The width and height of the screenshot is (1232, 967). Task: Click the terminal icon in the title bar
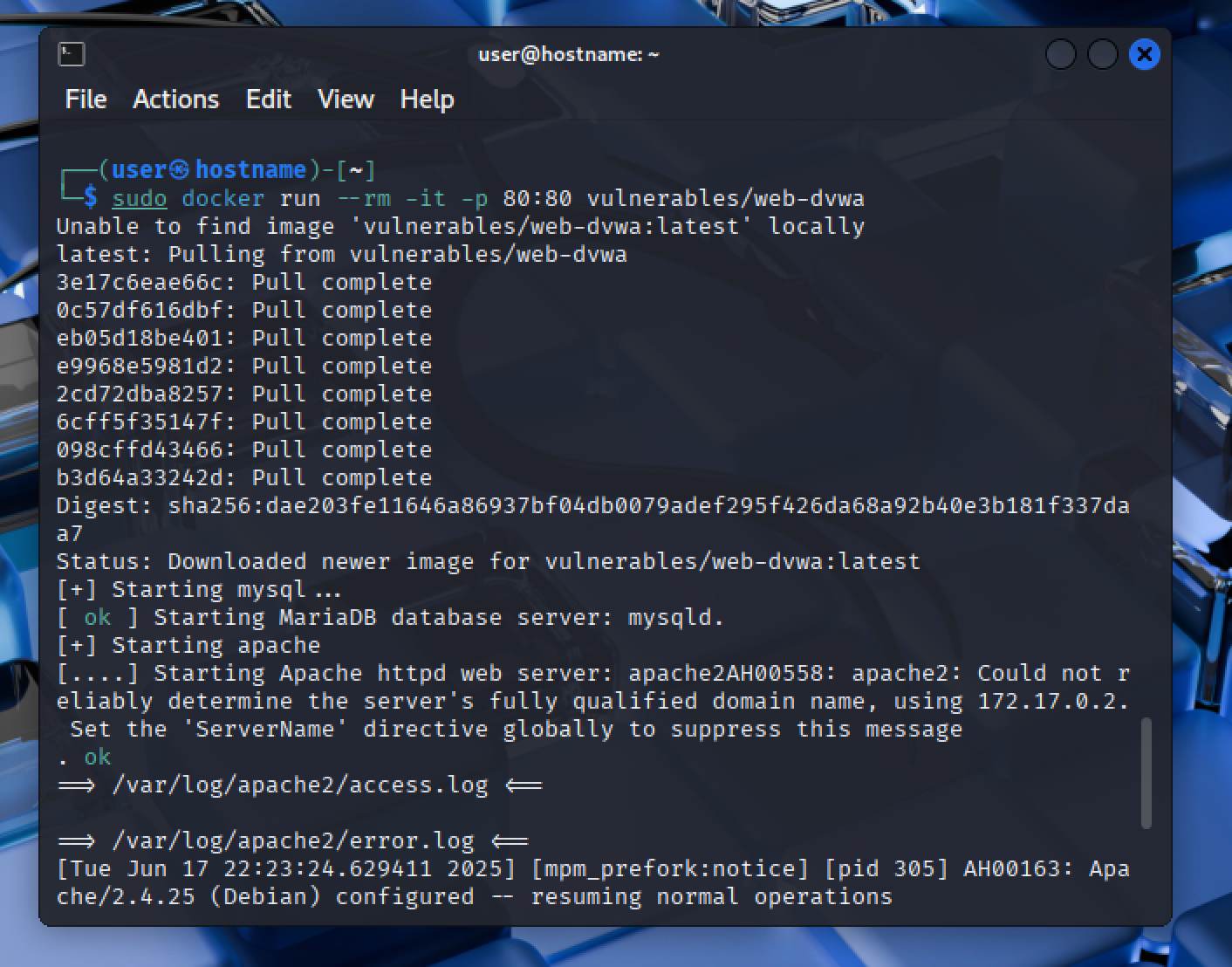(x=72, y=54)
